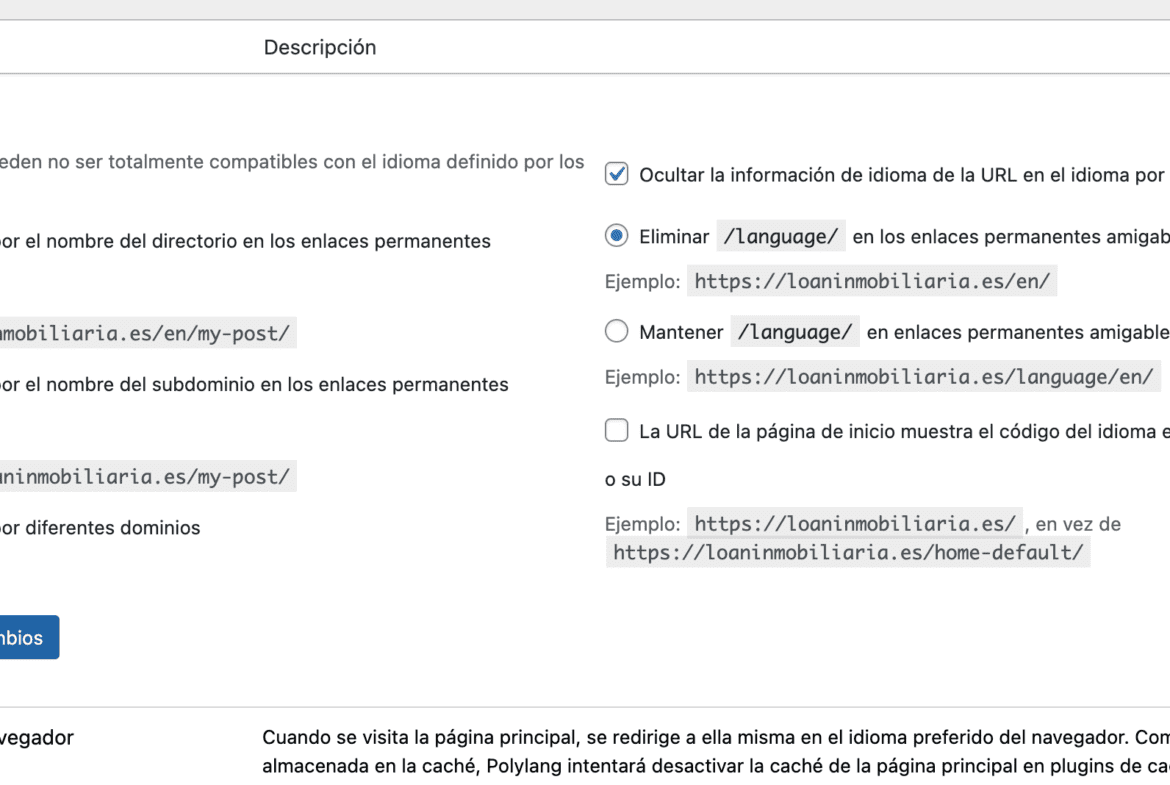
Task: Click the subdomain example URL ending in .es/my-post/
Action: pos(146,477)
